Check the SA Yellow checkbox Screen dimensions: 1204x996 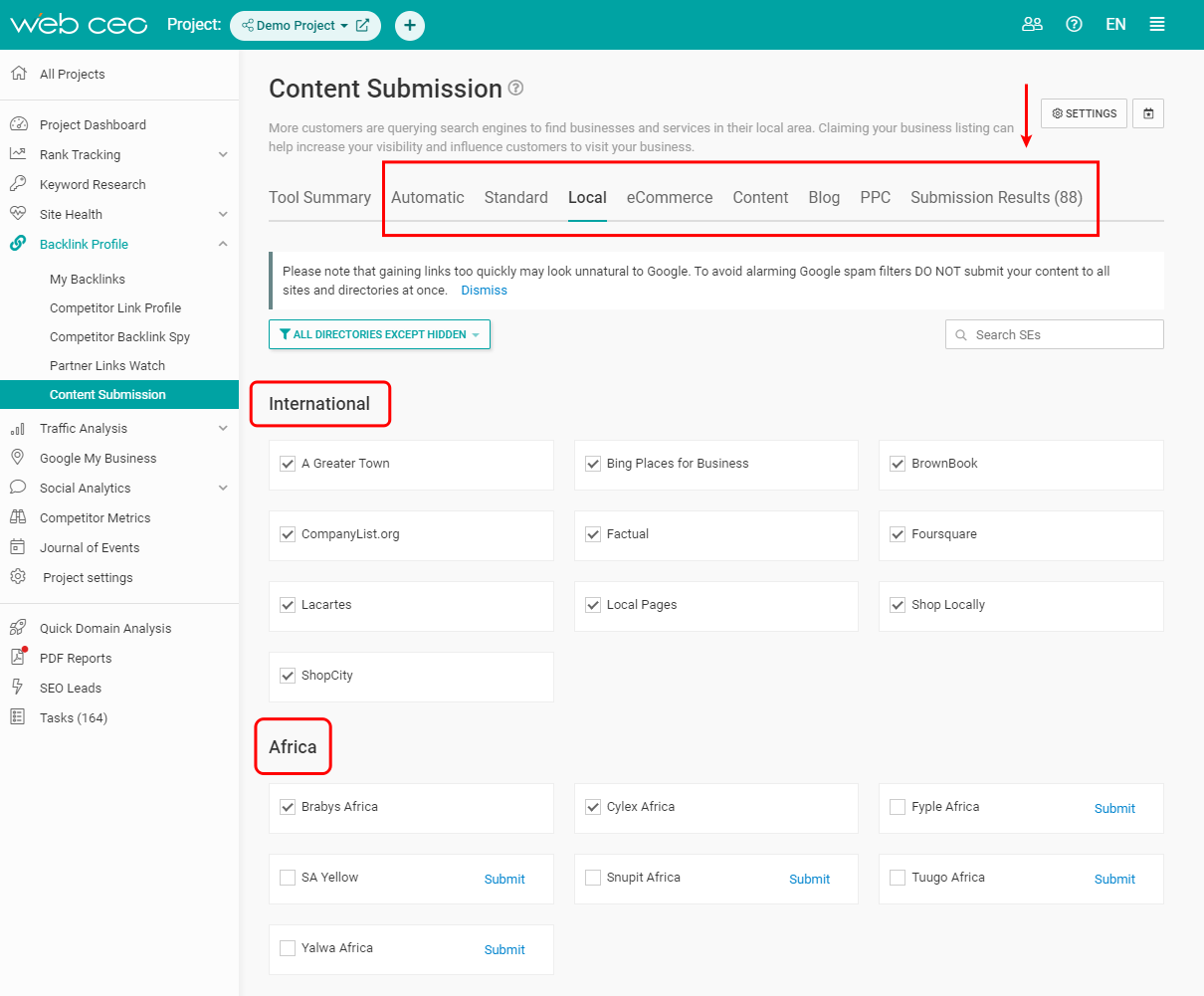click(x=288, y=878)
